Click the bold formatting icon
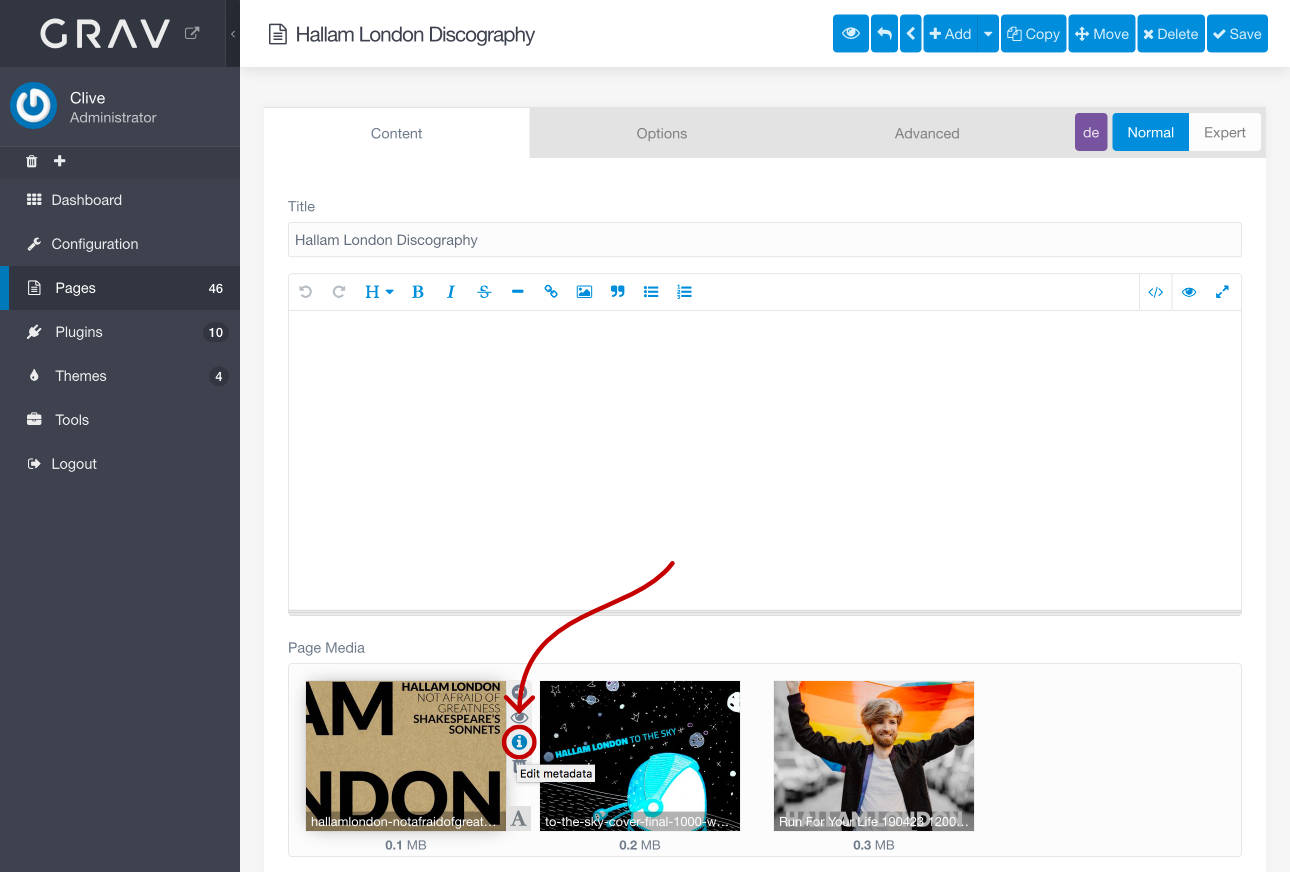 click(418, 292)
